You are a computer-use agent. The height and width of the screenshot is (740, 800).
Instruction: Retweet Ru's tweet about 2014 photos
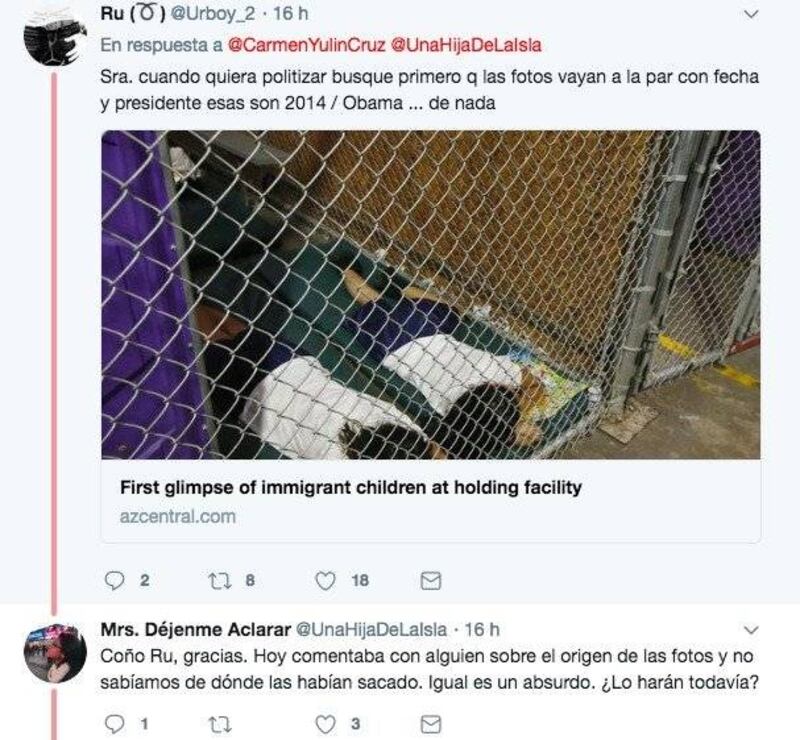(x=220, y=581)
